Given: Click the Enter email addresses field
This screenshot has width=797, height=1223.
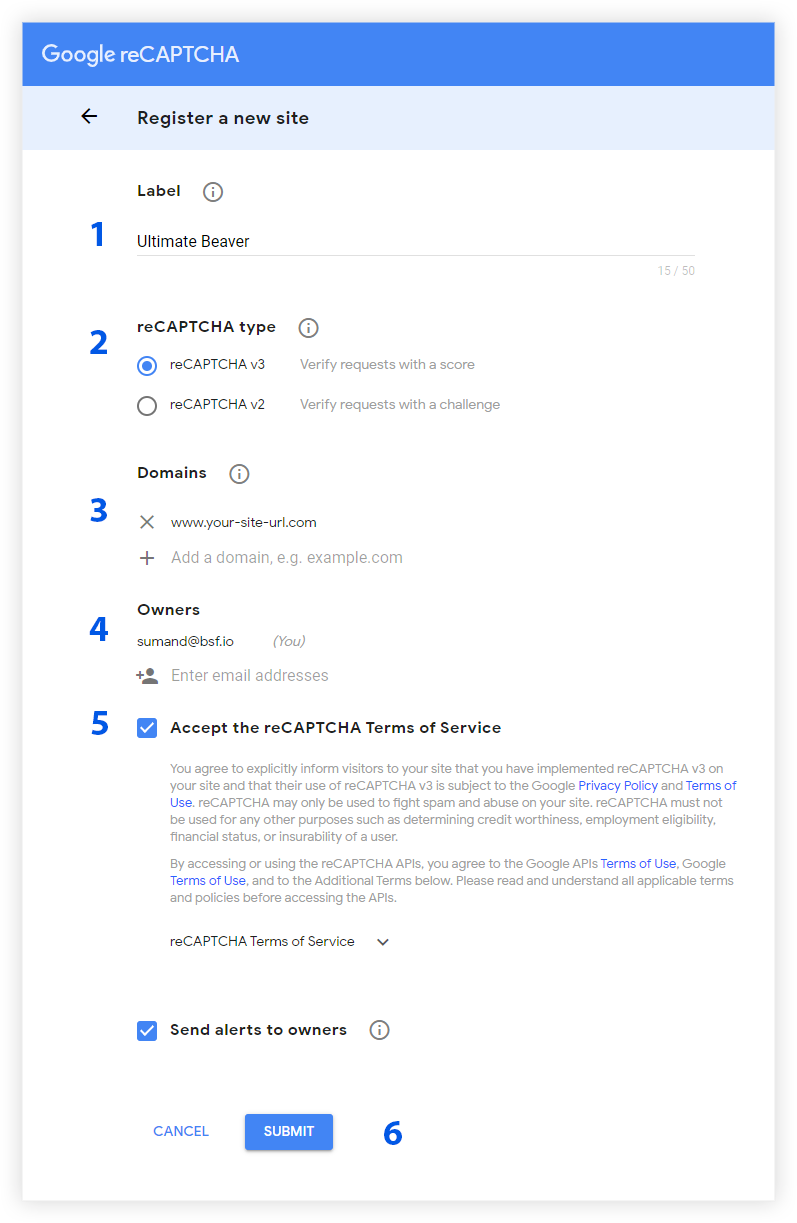Looking at the screenshot, I should pos(432,676).
